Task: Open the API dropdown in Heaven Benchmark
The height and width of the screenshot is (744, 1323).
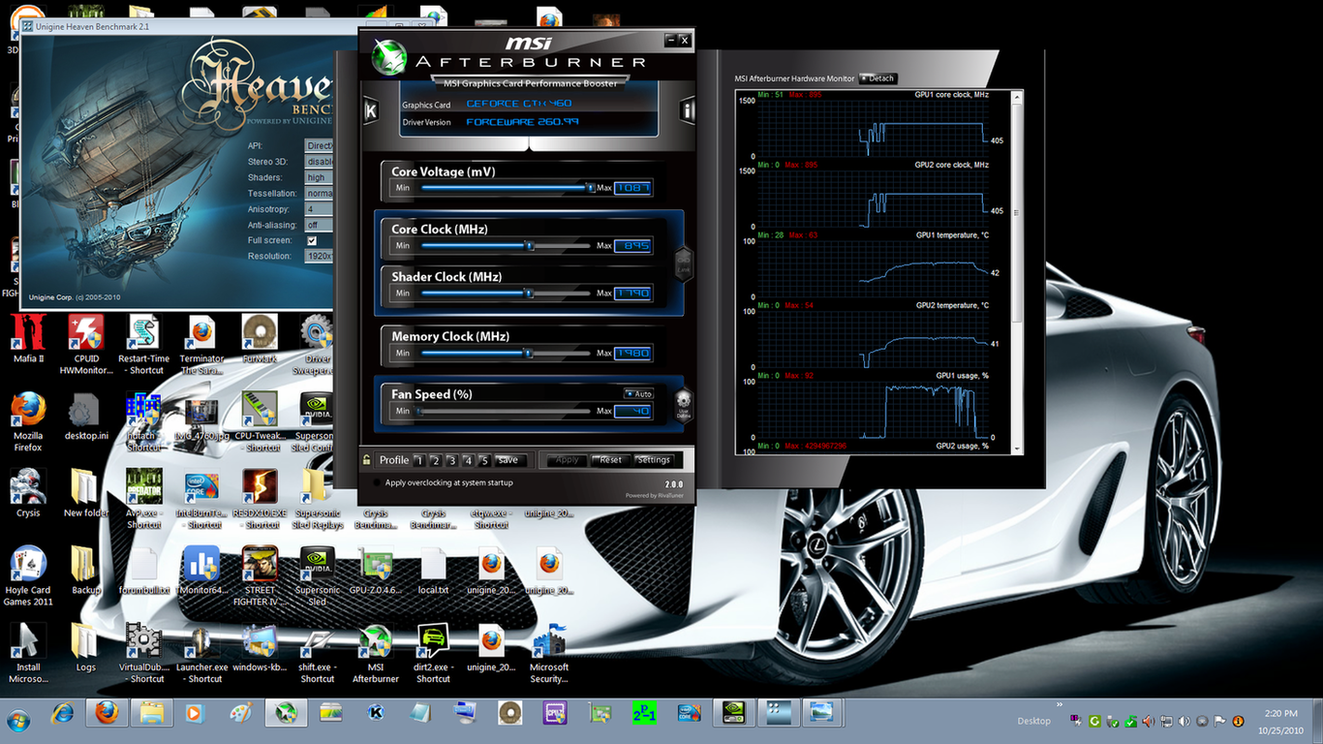Action: tap(319, 146)
